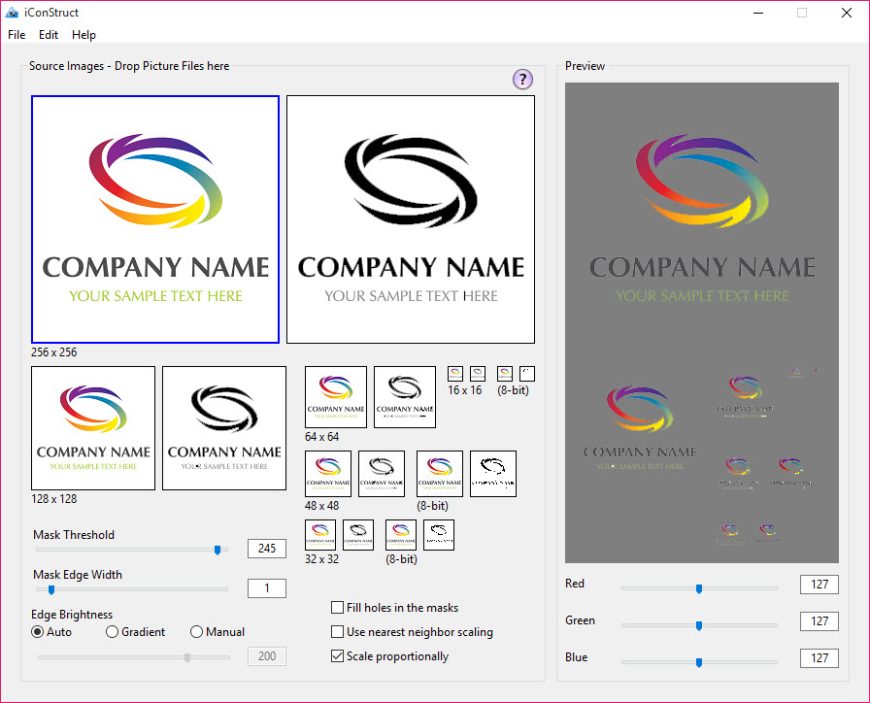
Task: Enable the Fill holes in the masks checkbox
Action: point(338,607)
